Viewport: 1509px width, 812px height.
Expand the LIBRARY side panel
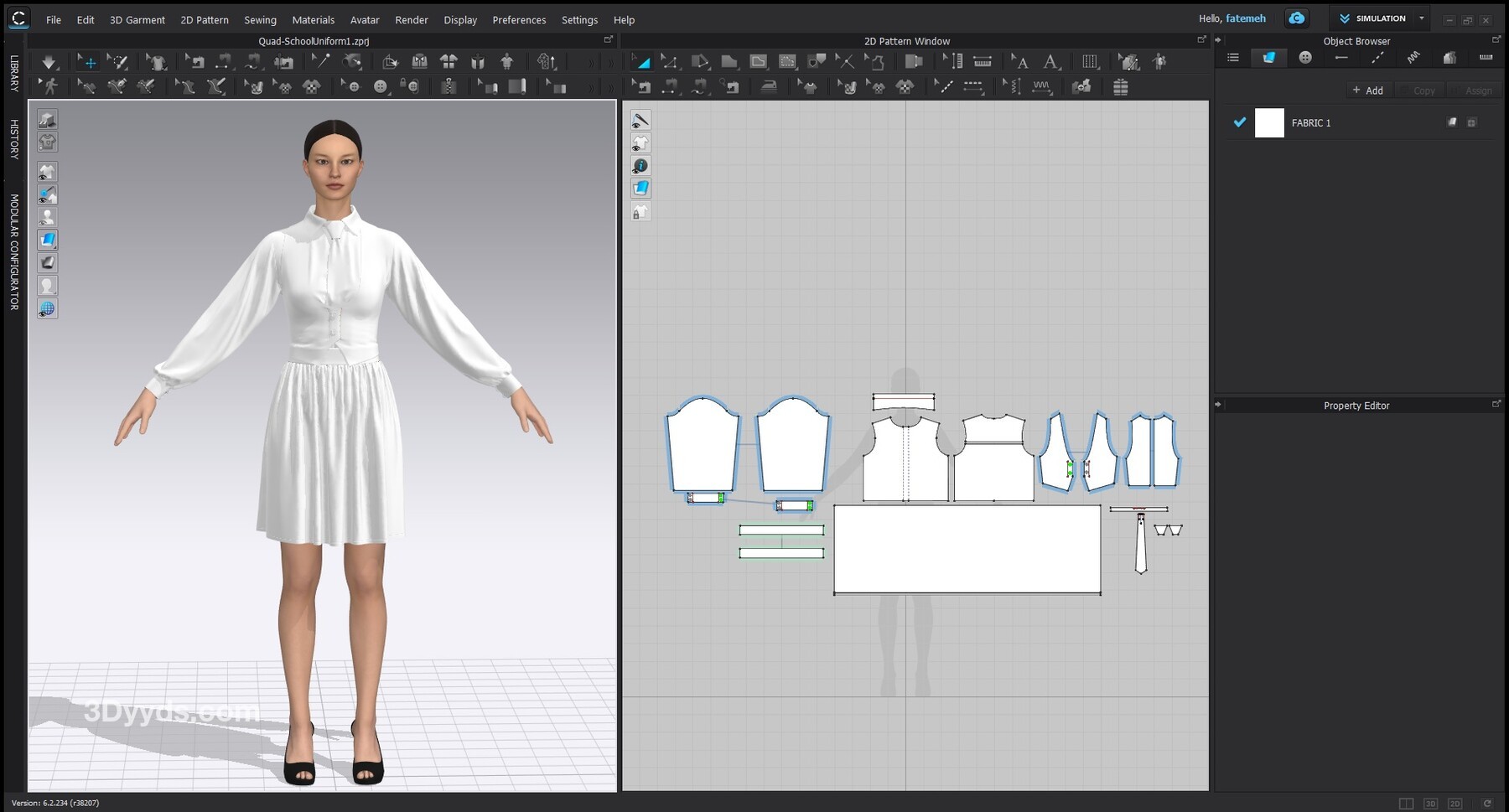(x=14, y=73)
